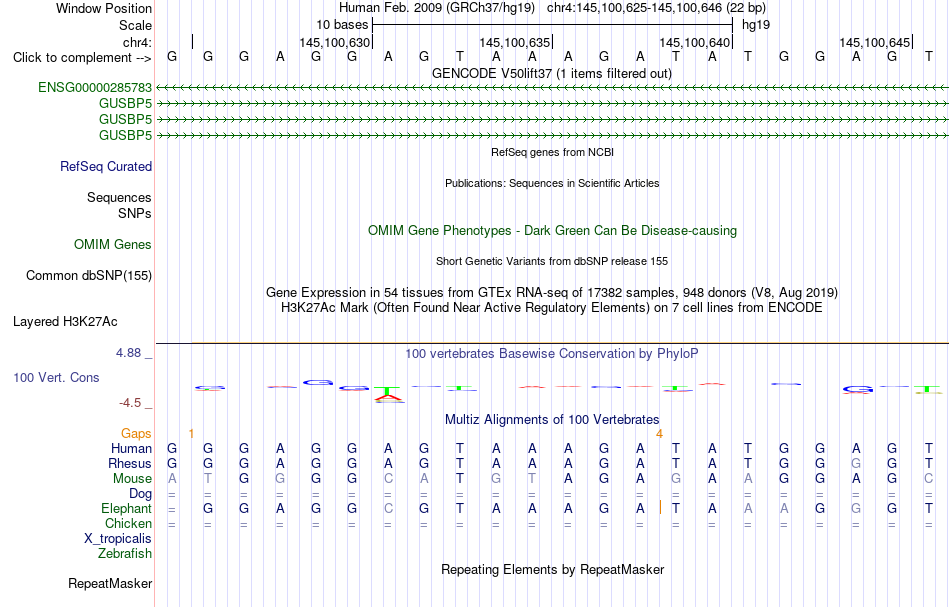The width and height of the screenshot is (950, 607).
Task: Open the Layered H3K27Ac track label
Action: coord(65,322)
